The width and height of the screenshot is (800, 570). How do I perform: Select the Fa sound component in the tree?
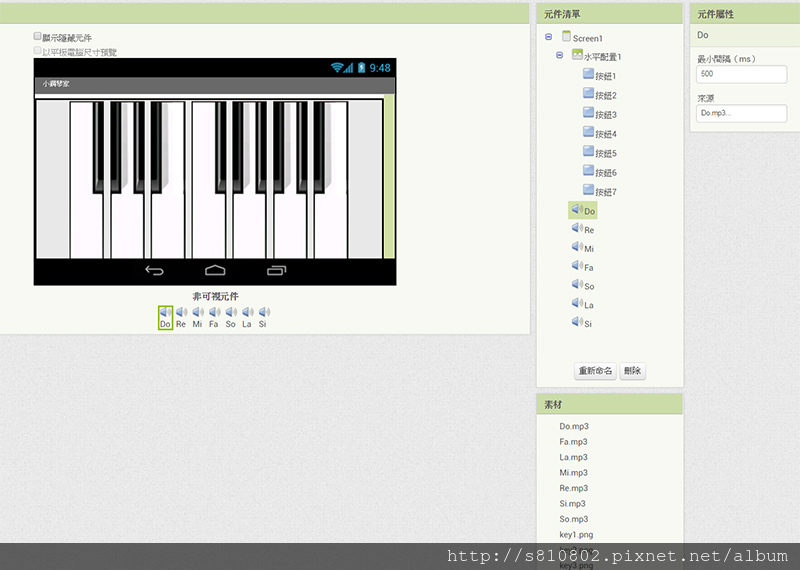582,266
